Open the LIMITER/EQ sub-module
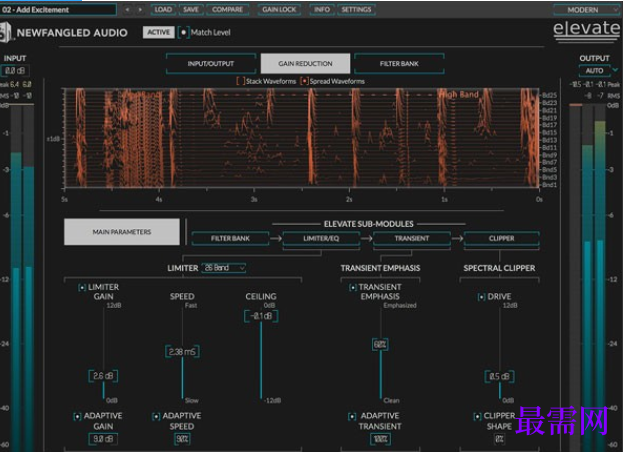The width and height of the screenshot is (627, 452). (x=321, y=238)
